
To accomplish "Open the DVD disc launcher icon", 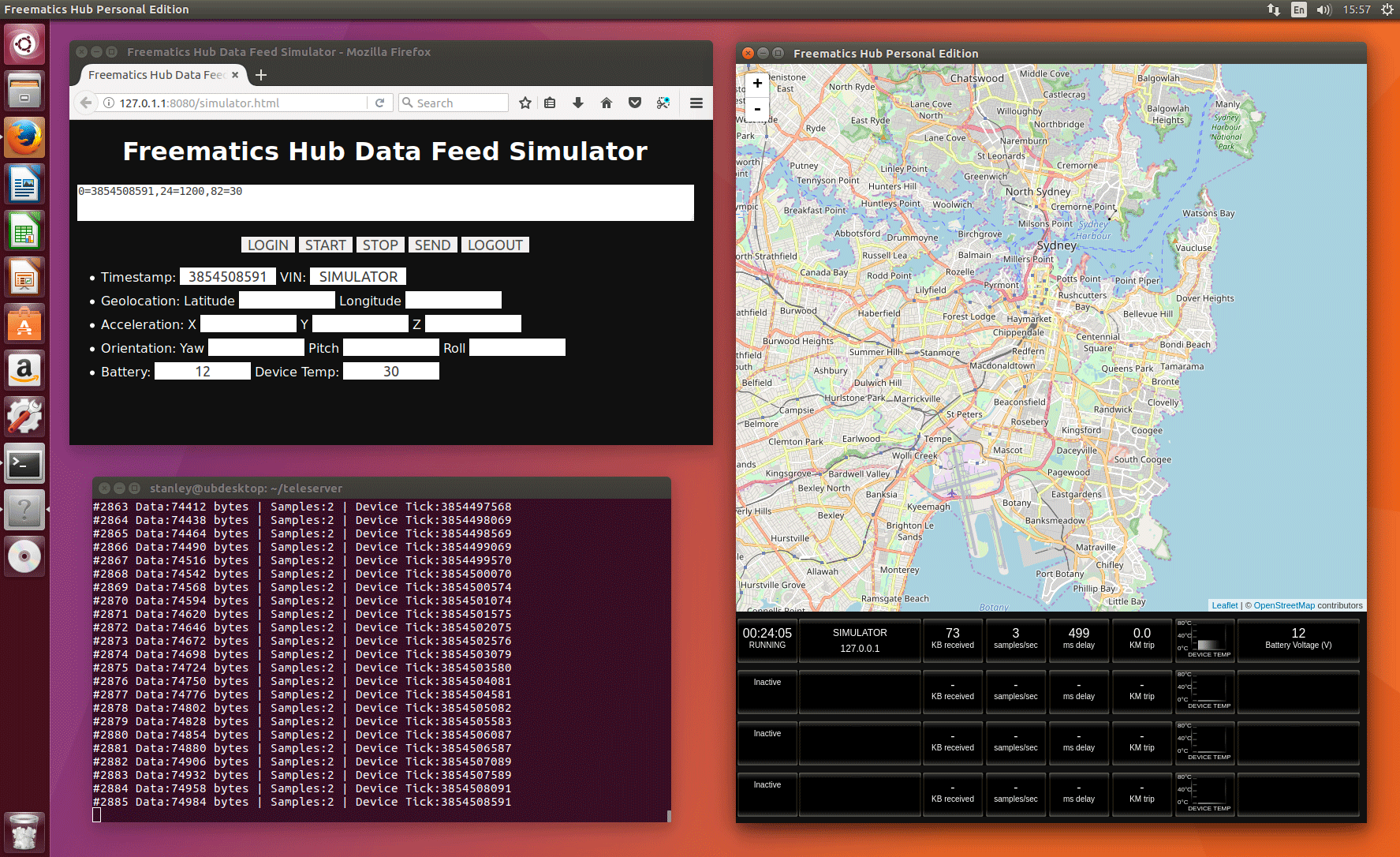I will tap(24, 556).
